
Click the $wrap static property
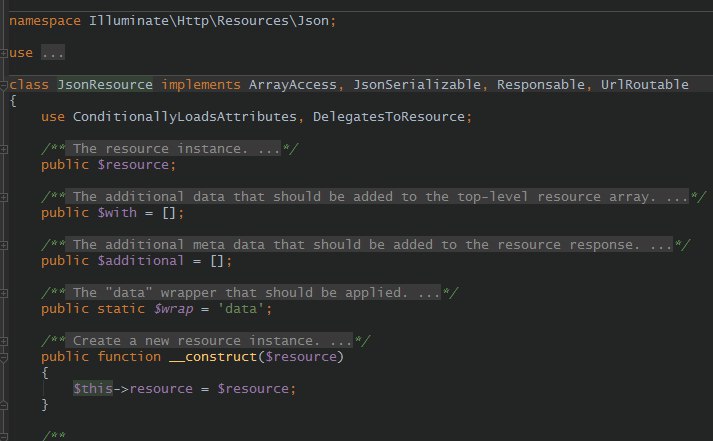(173, 309)
